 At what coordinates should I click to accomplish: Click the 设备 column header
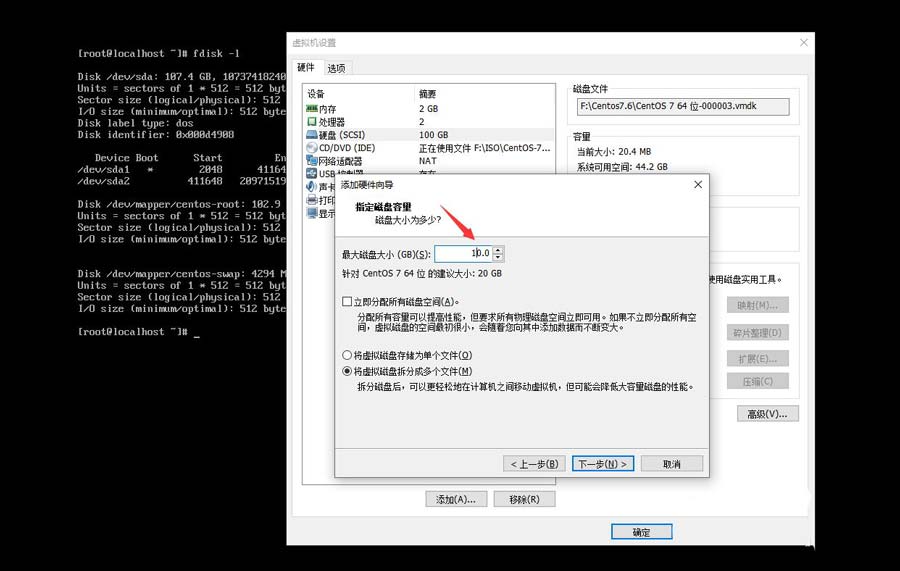pos(316,94)
